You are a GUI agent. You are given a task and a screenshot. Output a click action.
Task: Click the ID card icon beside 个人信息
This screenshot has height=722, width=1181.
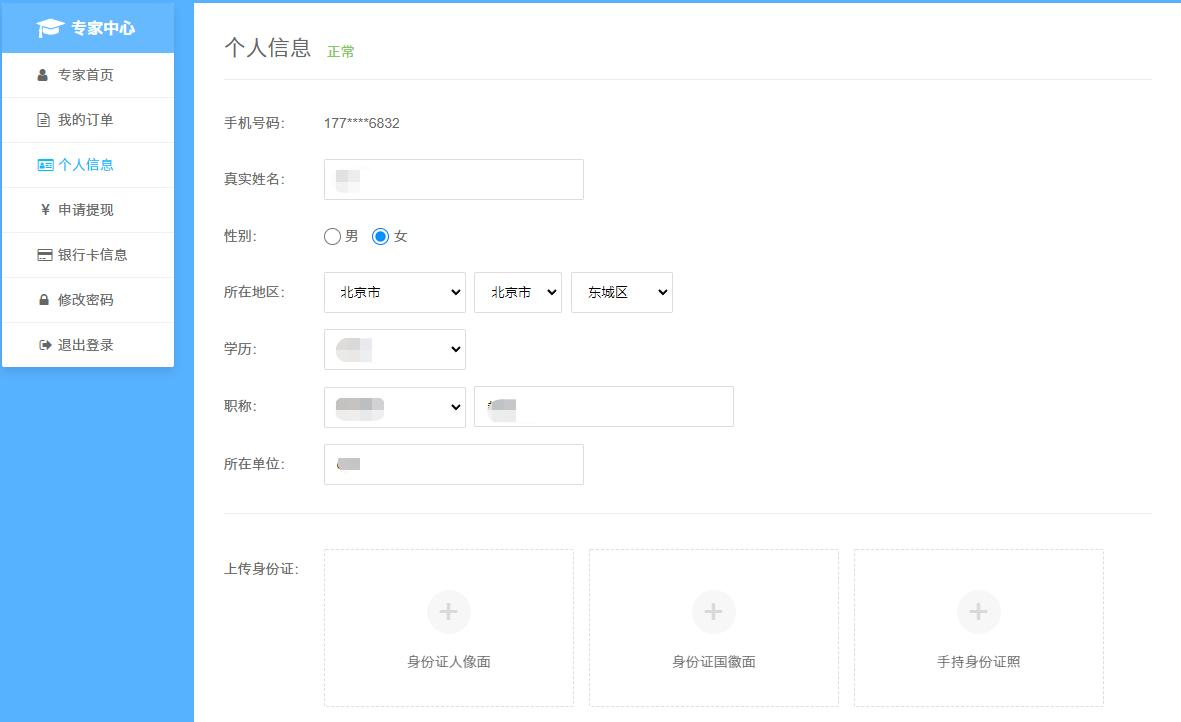coord(45,165)
